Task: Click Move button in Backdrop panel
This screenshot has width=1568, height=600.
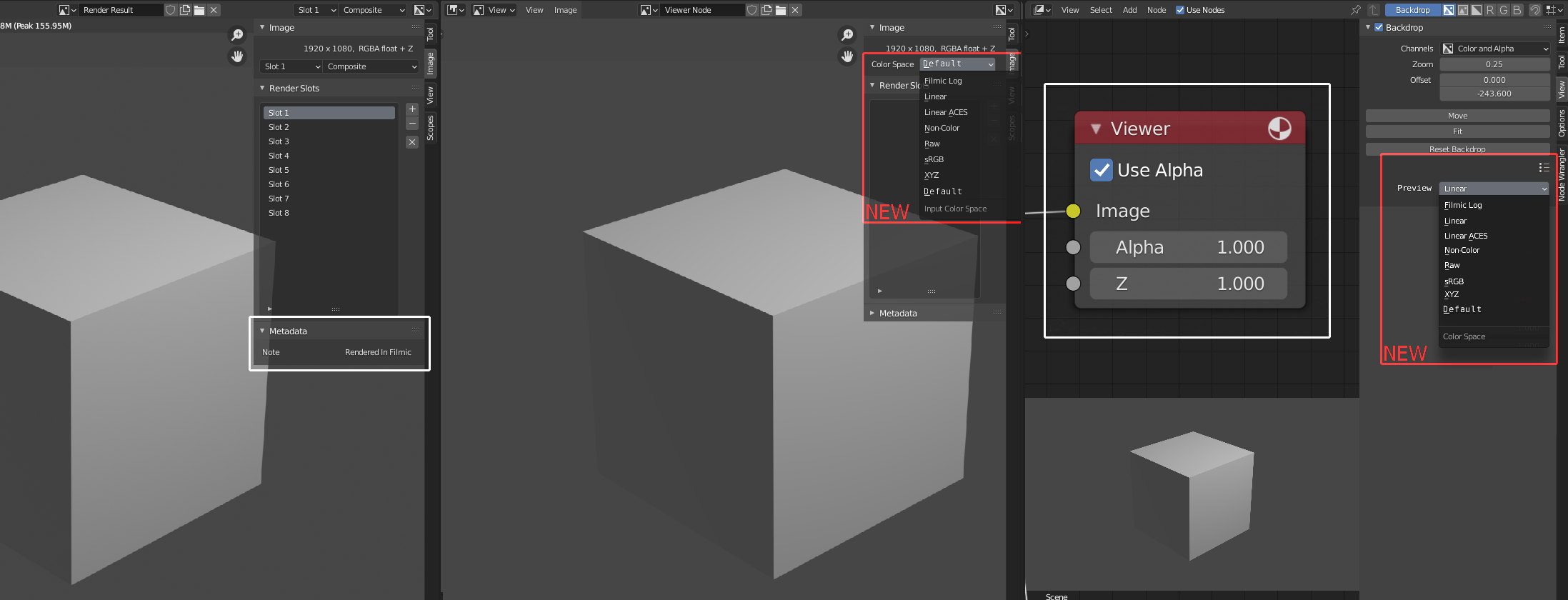Action: (1457, 116)
